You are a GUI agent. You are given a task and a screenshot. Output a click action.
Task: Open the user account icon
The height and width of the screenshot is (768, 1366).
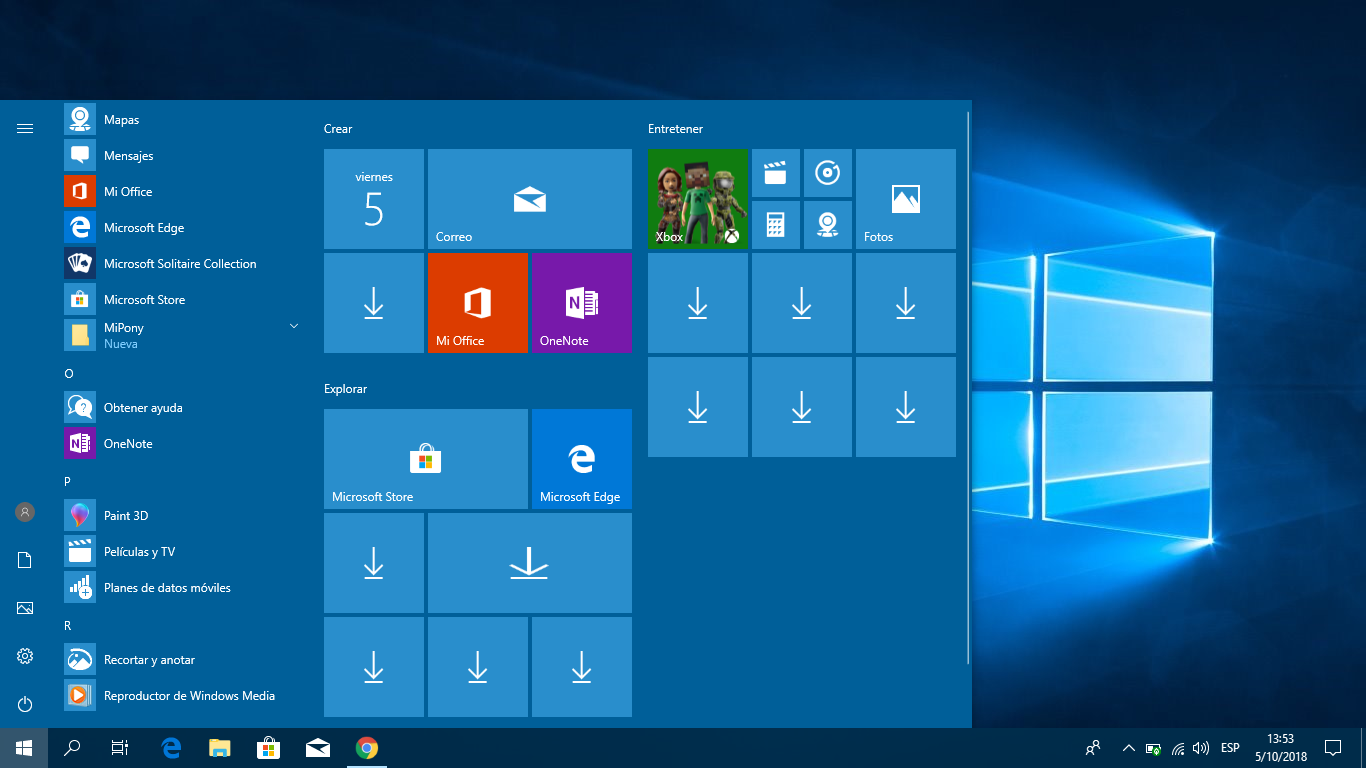click(25, 512)
